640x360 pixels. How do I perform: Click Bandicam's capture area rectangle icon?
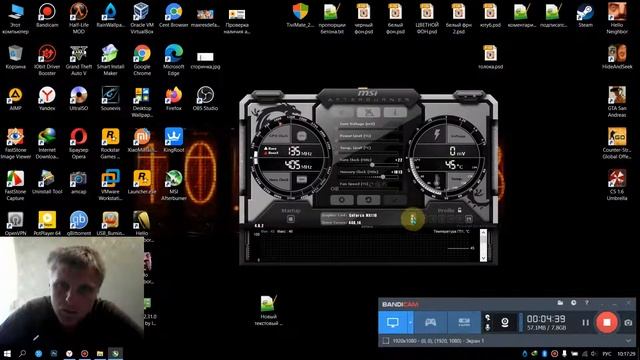coord(386,340)
